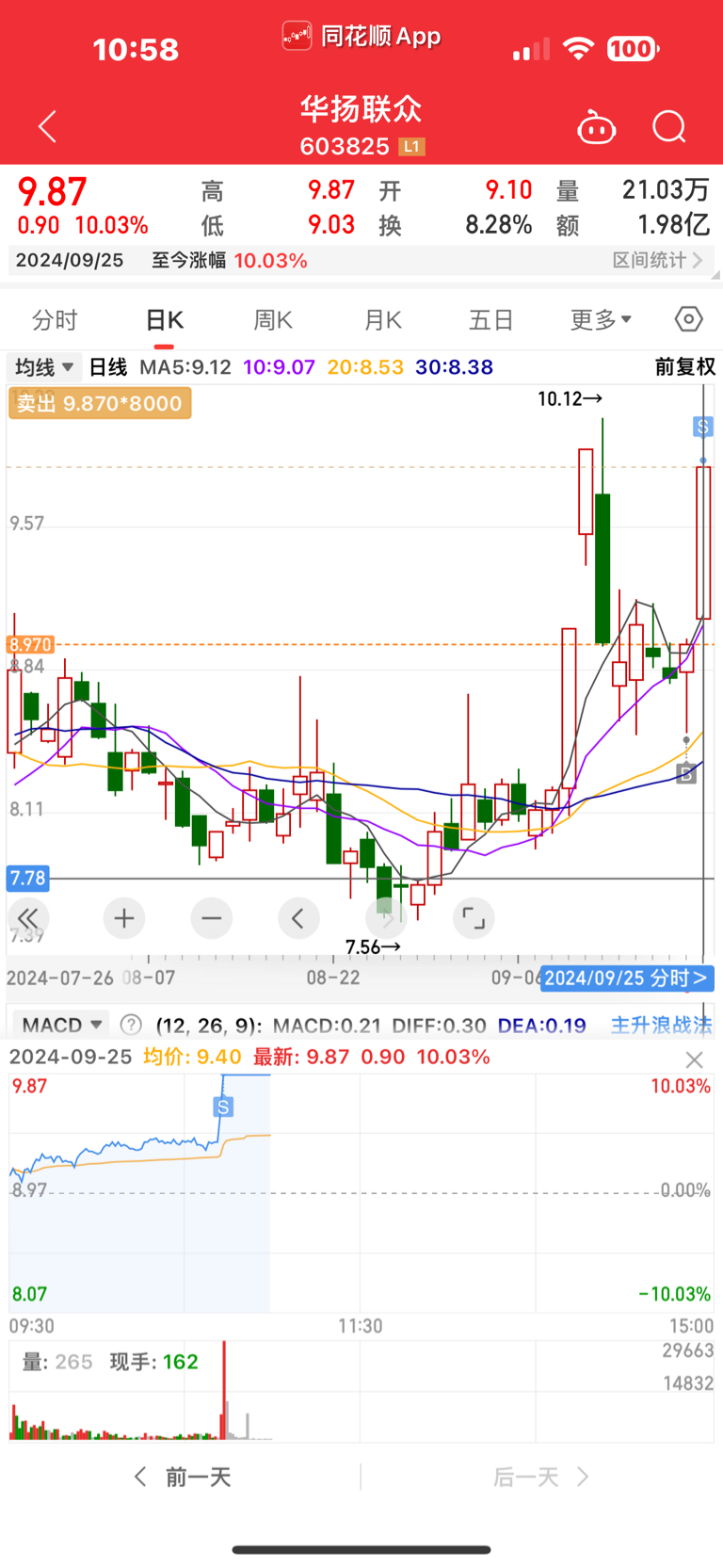Tap 卖出 9.870*8000 order tag

100,403
